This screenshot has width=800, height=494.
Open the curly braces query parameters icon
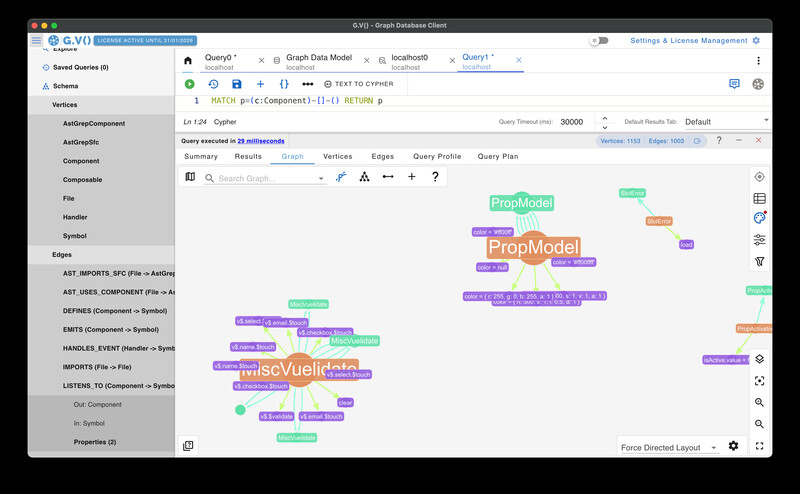pos(284,84)
